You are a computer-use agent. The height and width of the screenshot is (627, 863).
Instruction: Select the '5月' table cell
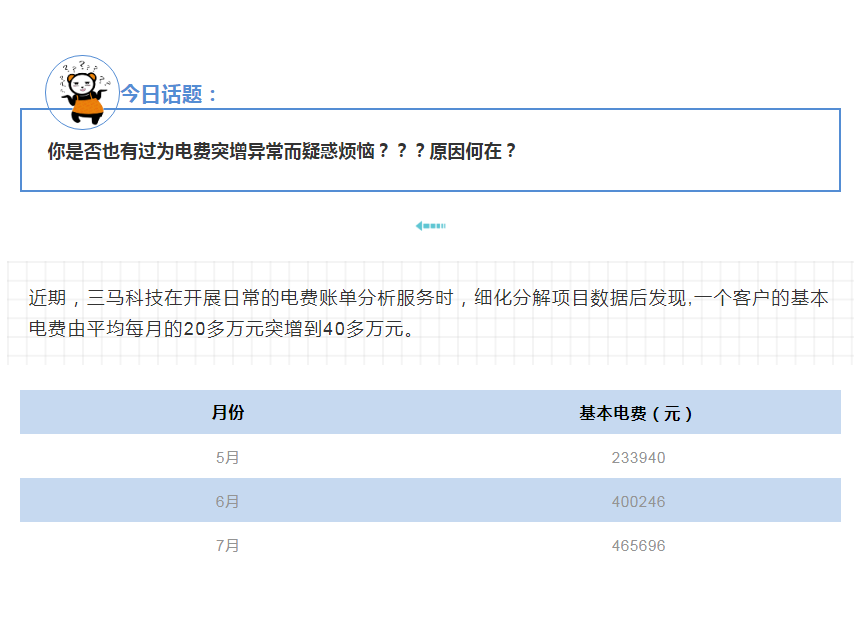[227, 458]
